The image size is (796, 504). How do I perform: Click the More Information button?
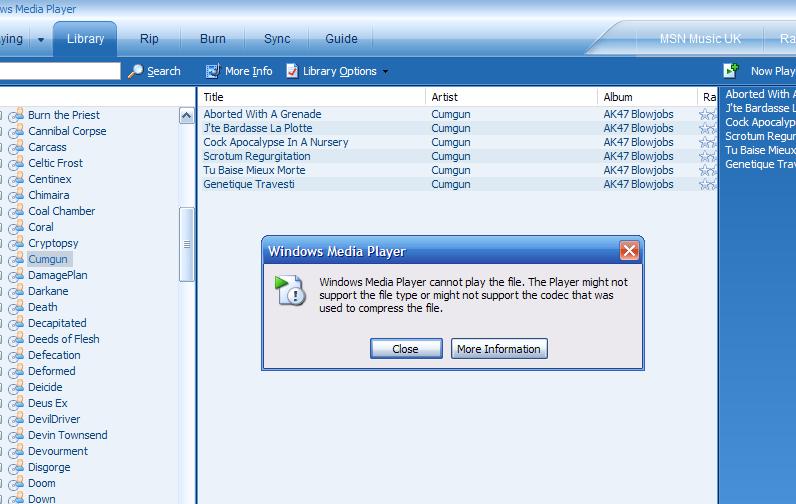[499, 349]
